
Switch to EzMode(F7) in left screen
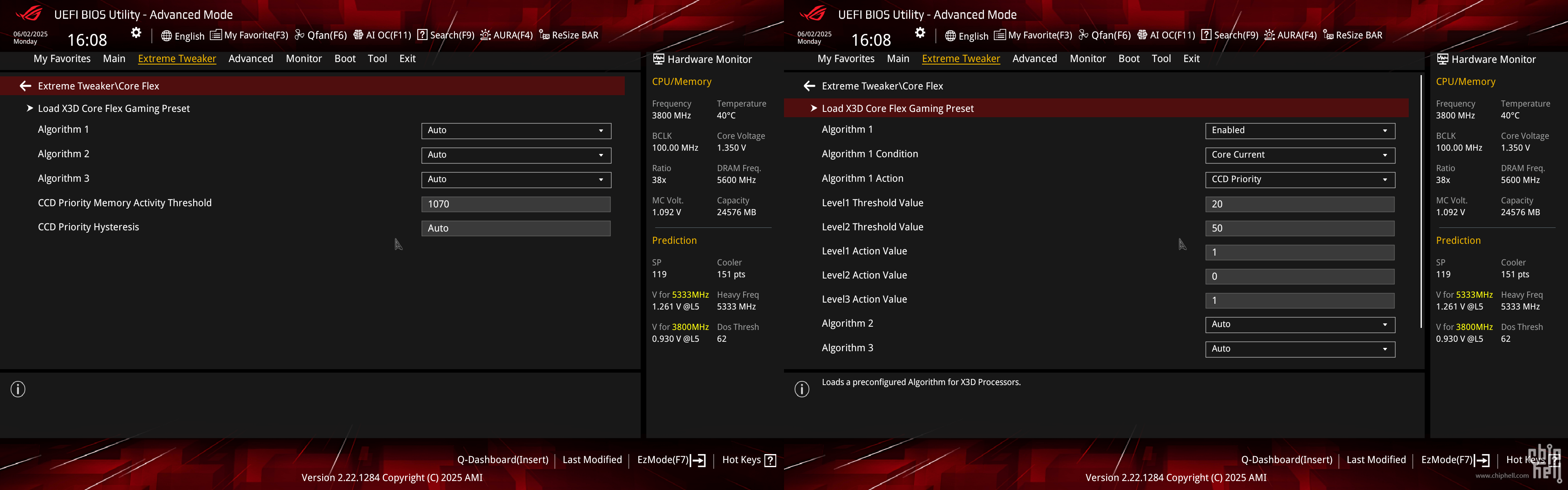[x=671, y=460]
